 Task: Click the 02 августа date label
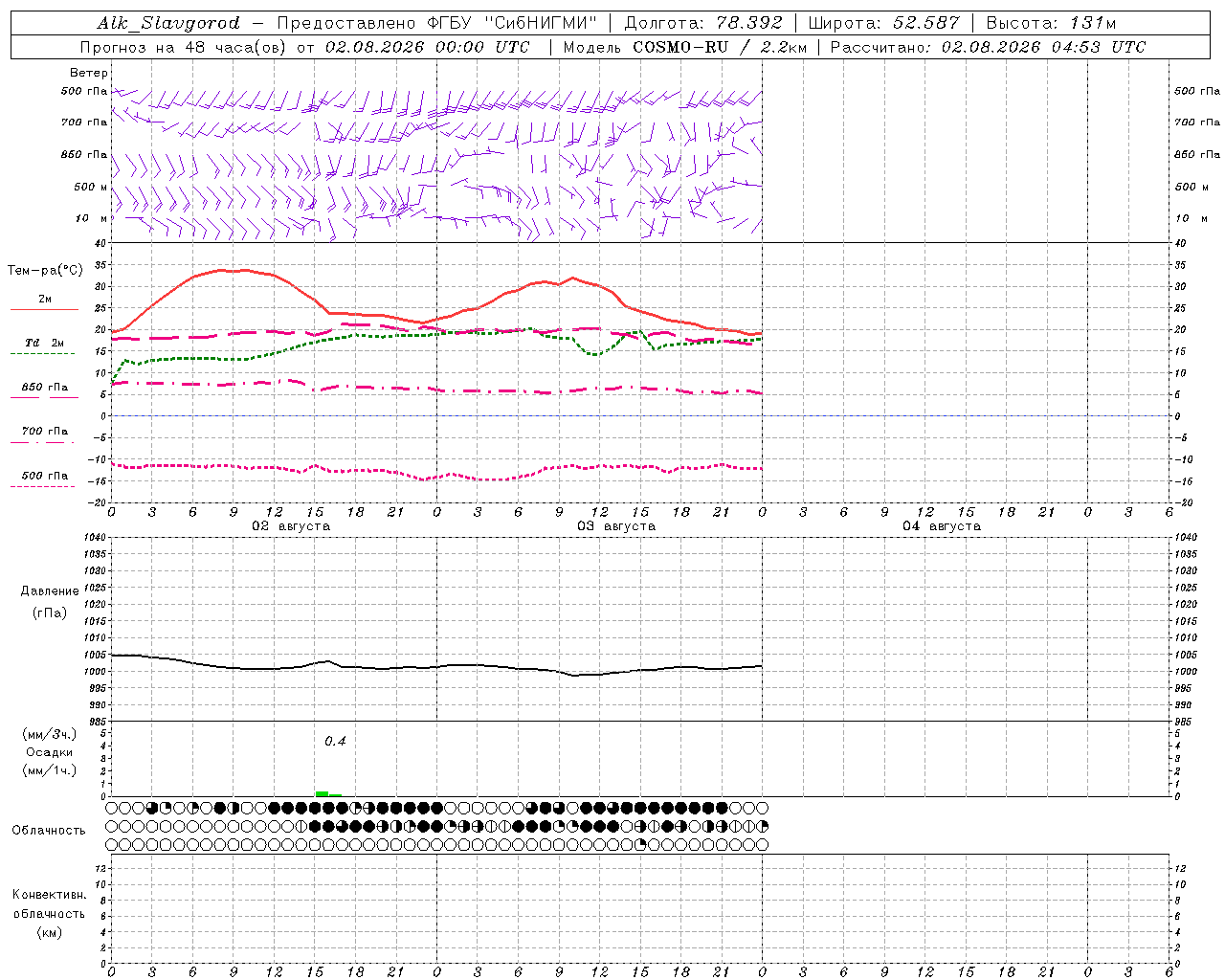pos(291,525)
